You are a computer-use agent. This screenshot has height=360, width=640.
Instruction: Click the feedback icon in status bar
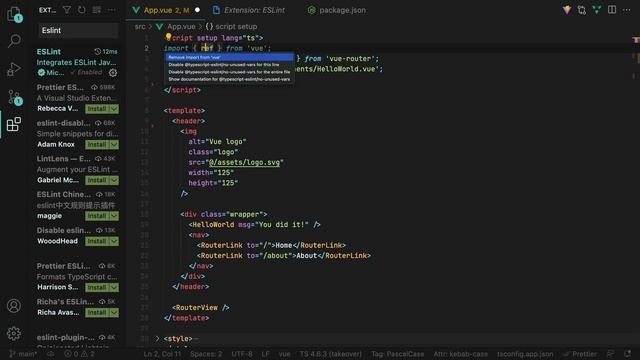(x=610, y=353)
